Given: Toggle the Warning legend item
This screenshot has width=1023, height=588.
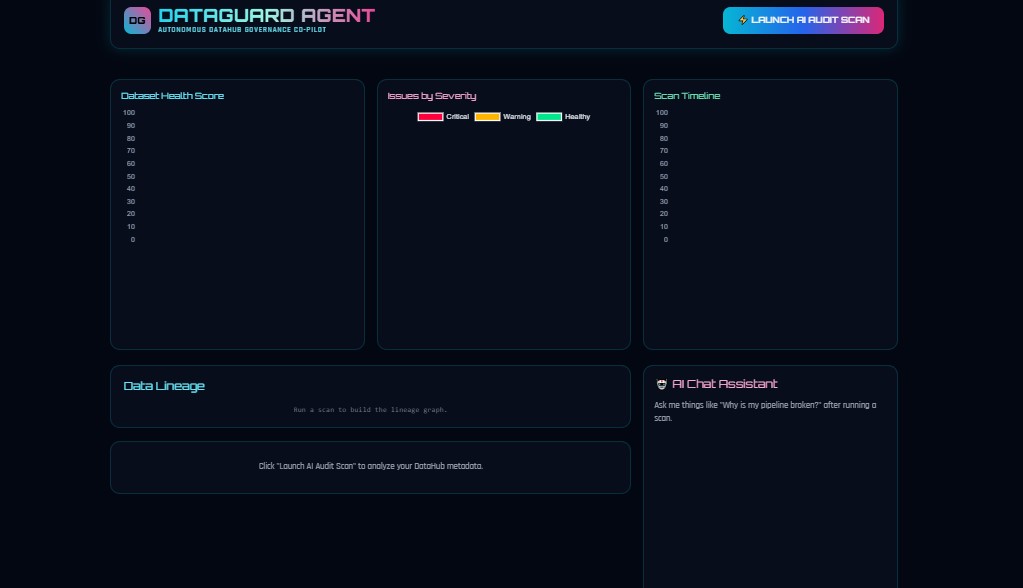Looking at the screenshot, I should coord(502,117).
